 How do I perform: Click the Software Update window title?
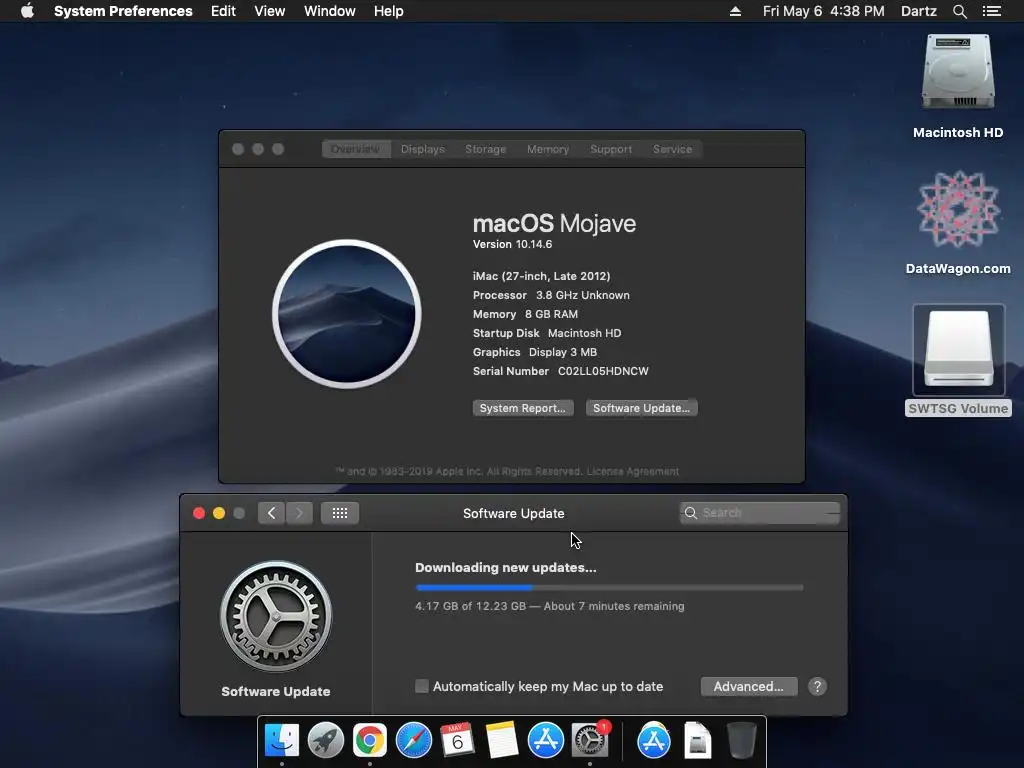point(513,513)
